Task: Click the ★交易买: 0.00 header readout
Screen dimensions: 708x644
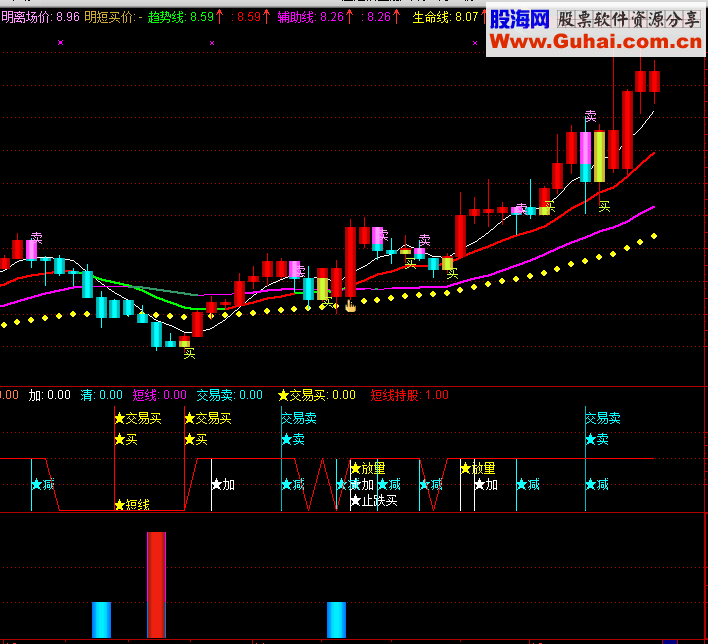Action: [x=317, y=395]
